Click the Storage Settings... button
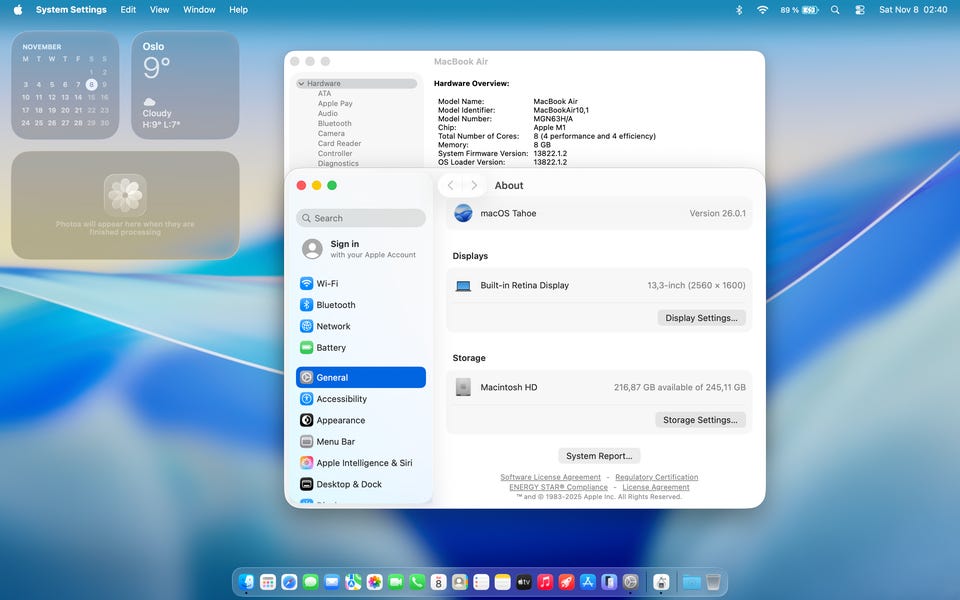This screenshot has width=960, height=600. pos(700,420)
